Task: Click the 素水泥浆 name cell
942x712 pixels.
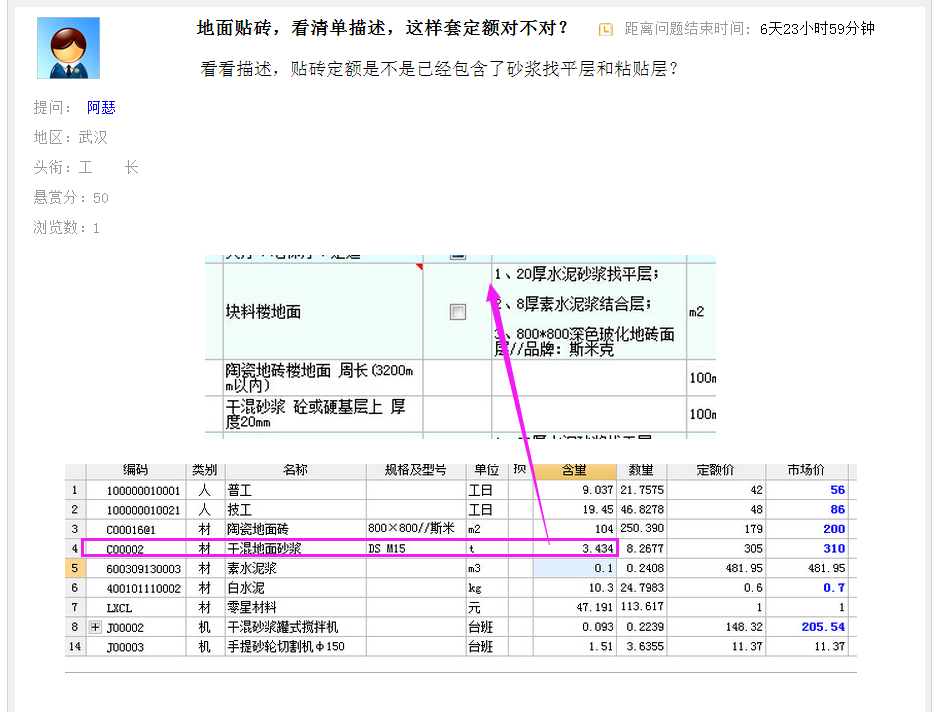Action: 296,568
